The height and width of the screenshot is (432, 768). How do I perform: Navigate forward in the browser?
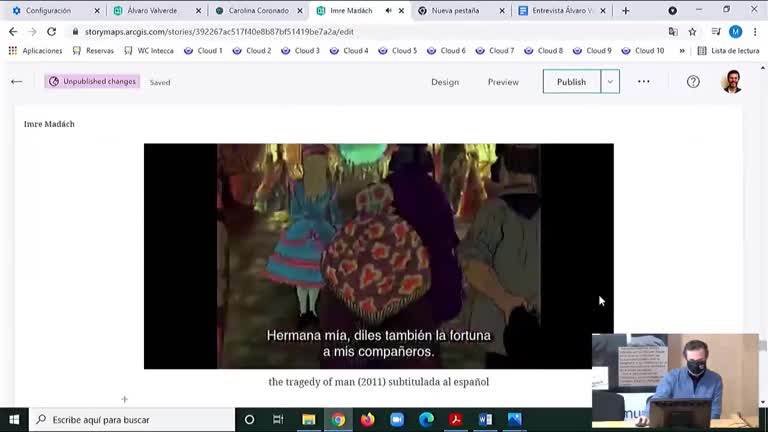(x=32, y=32)
